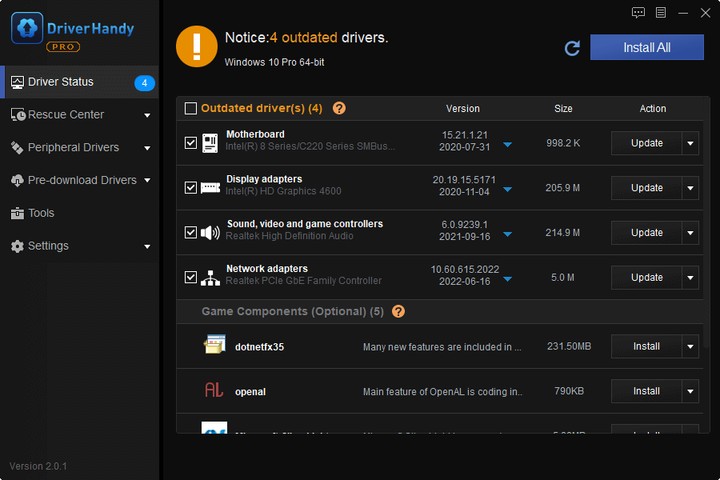Install the openal component
The image size is (720, 480).
tap(647, 391)
